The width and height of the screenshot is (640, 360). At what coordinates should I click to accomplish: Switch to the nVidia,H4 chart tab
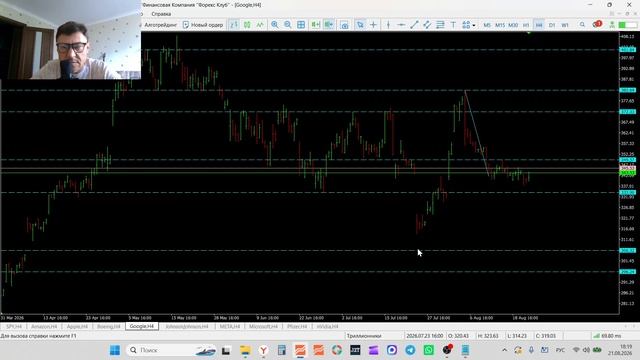[327, 327]
